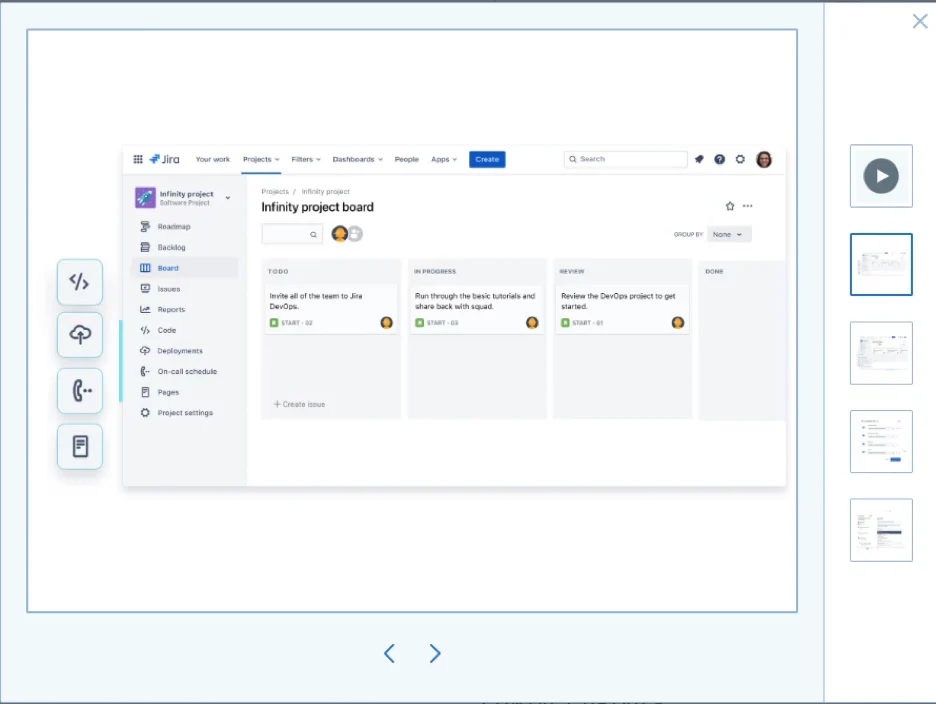
Task: Open board more options ellipsis
Action: coord(747,206)
